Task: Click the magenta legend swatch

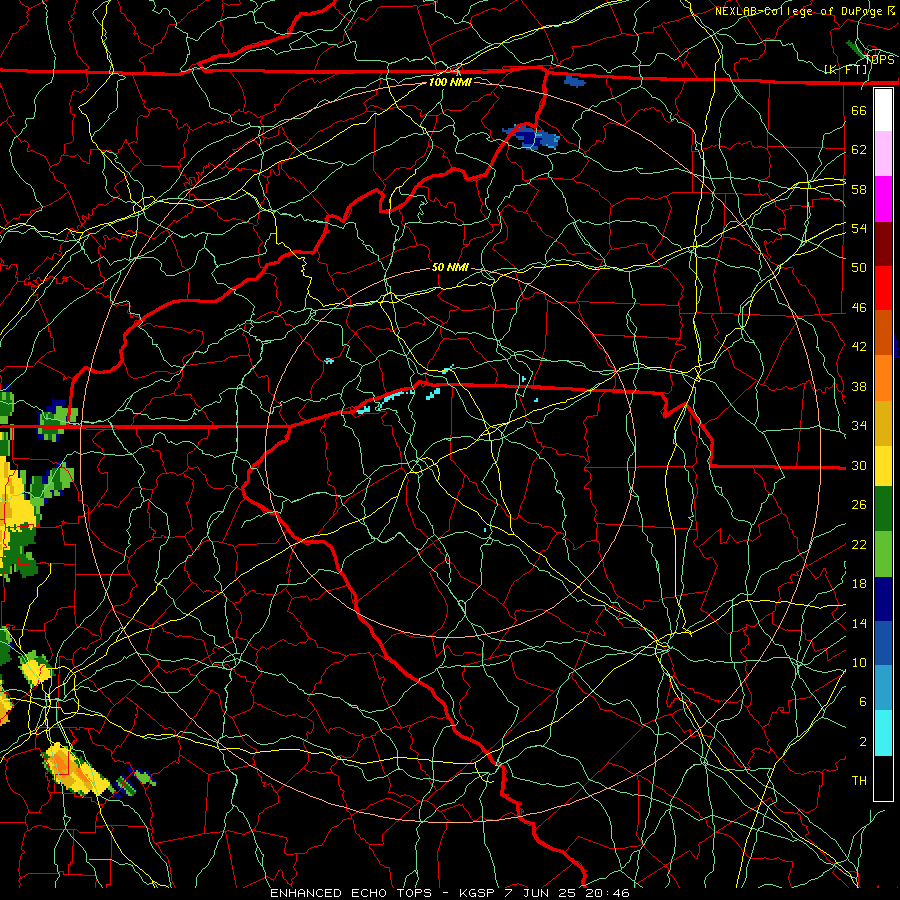Action: [x=883, y=199]
